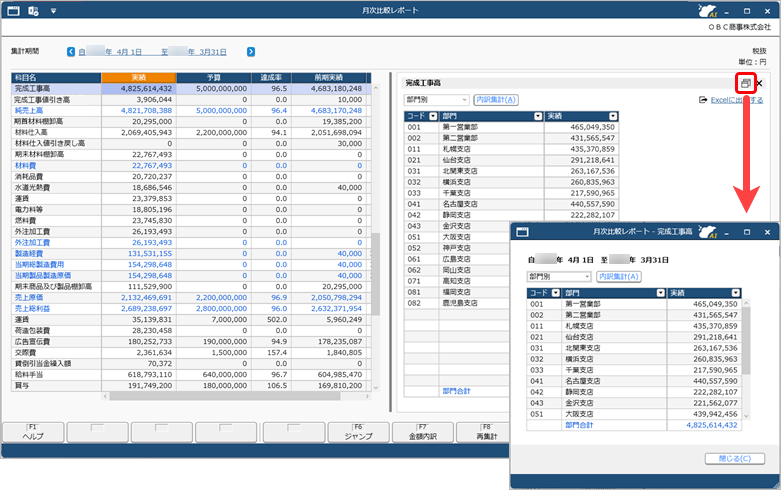This screenshot has width=781, height=490.
Task: Click 部門合計 link in detail panel
Action: 456,391
